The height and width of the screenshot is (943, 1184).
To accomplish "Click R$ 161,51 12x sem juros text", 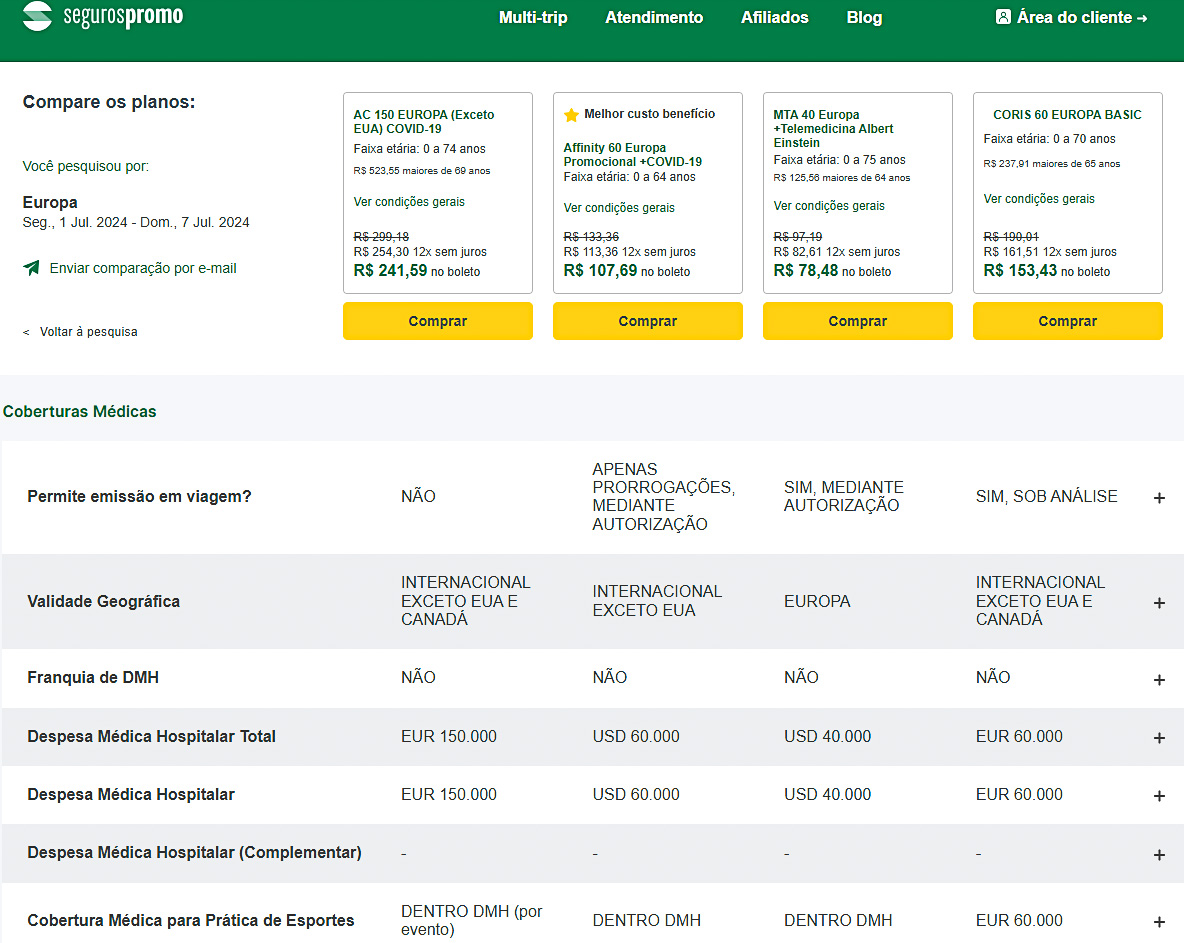I will [x=1050, y=251].
